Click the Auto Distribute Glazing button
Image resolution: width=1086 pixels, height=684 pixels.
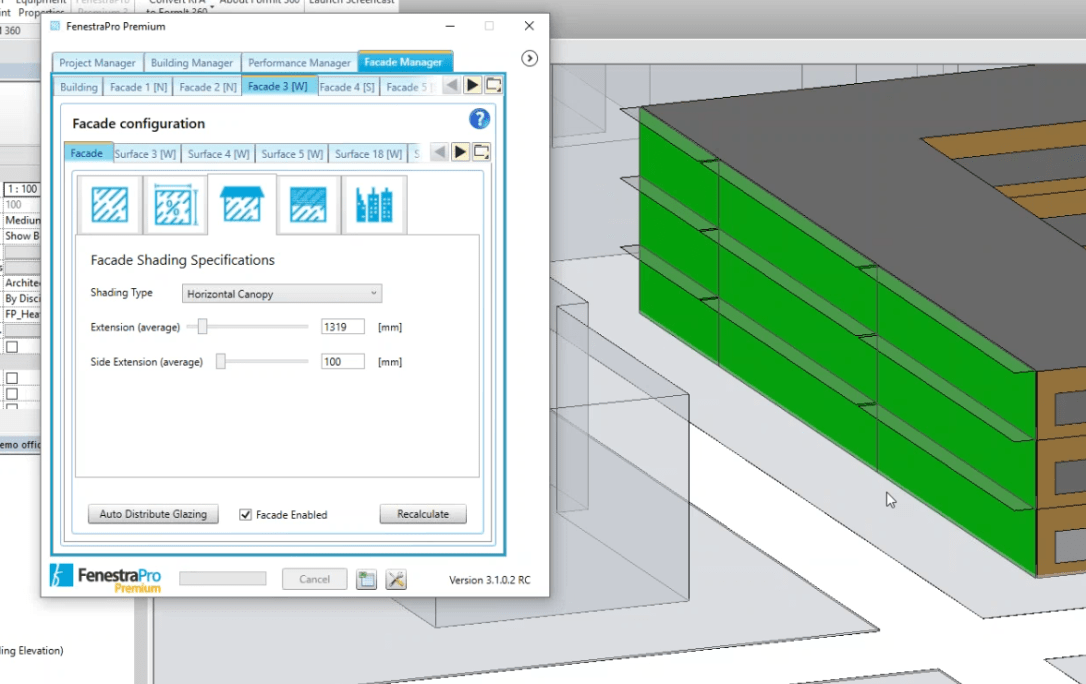(153, 514)
